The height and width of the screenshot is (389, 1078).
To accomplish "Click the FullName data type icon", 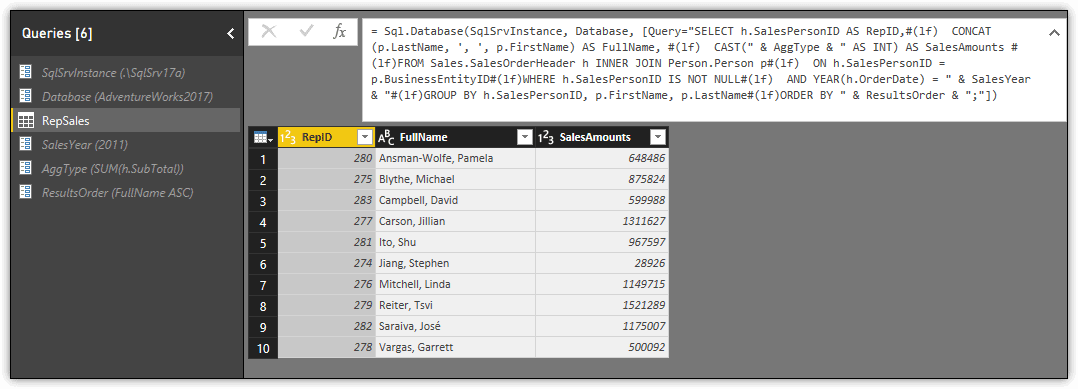I will 386,137.
